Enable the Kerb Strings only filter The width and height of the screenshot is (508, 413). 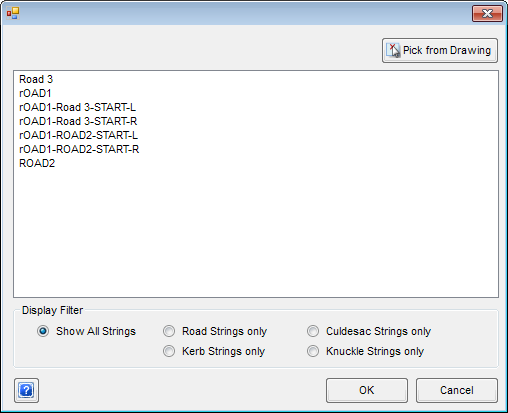pos(169,351)
